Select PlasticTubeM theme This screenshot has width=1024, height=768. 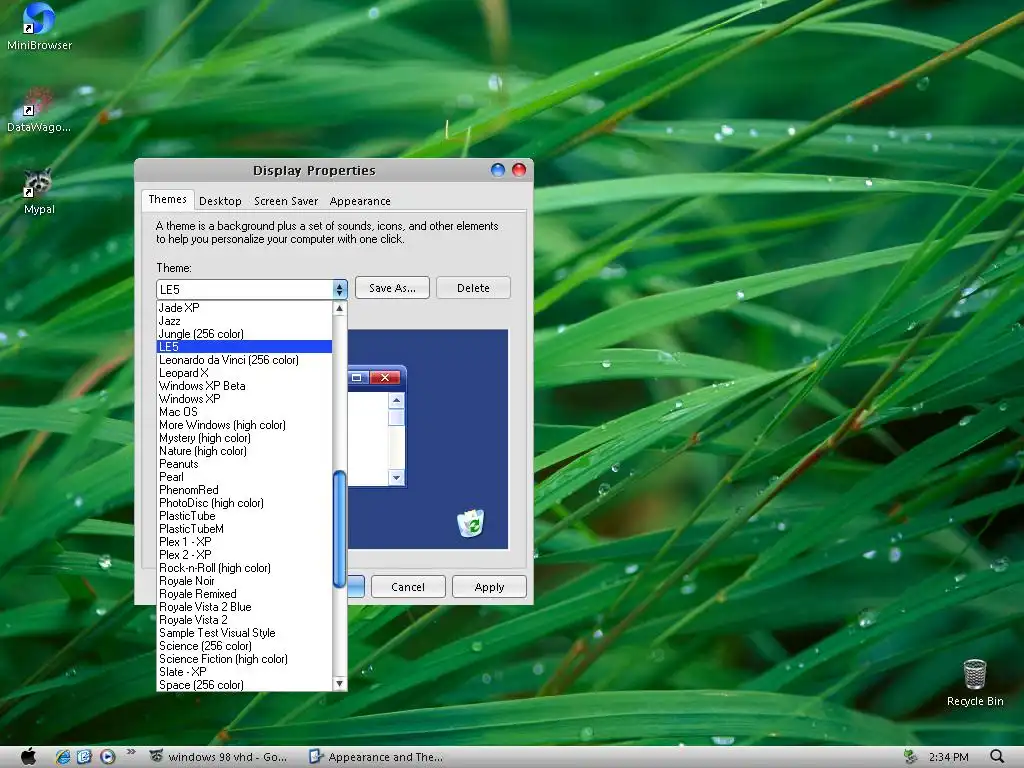(x=244, y=529)
